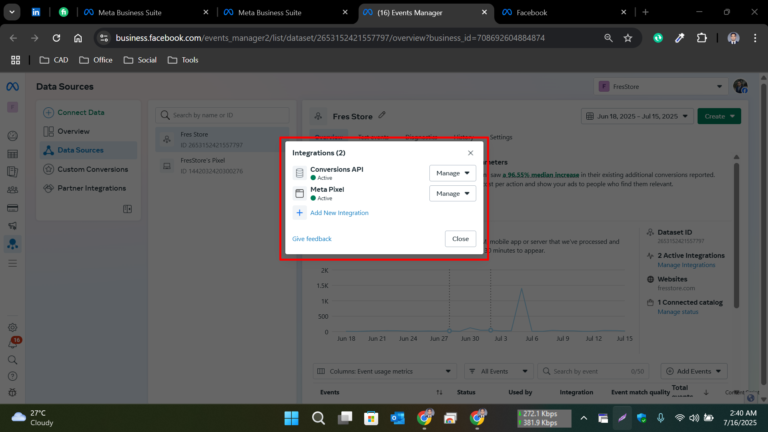Click the Give feedback link
Image resolution: width=768 pixels, height=432 pixels.
pyautogui.click(x=311, y=239)
